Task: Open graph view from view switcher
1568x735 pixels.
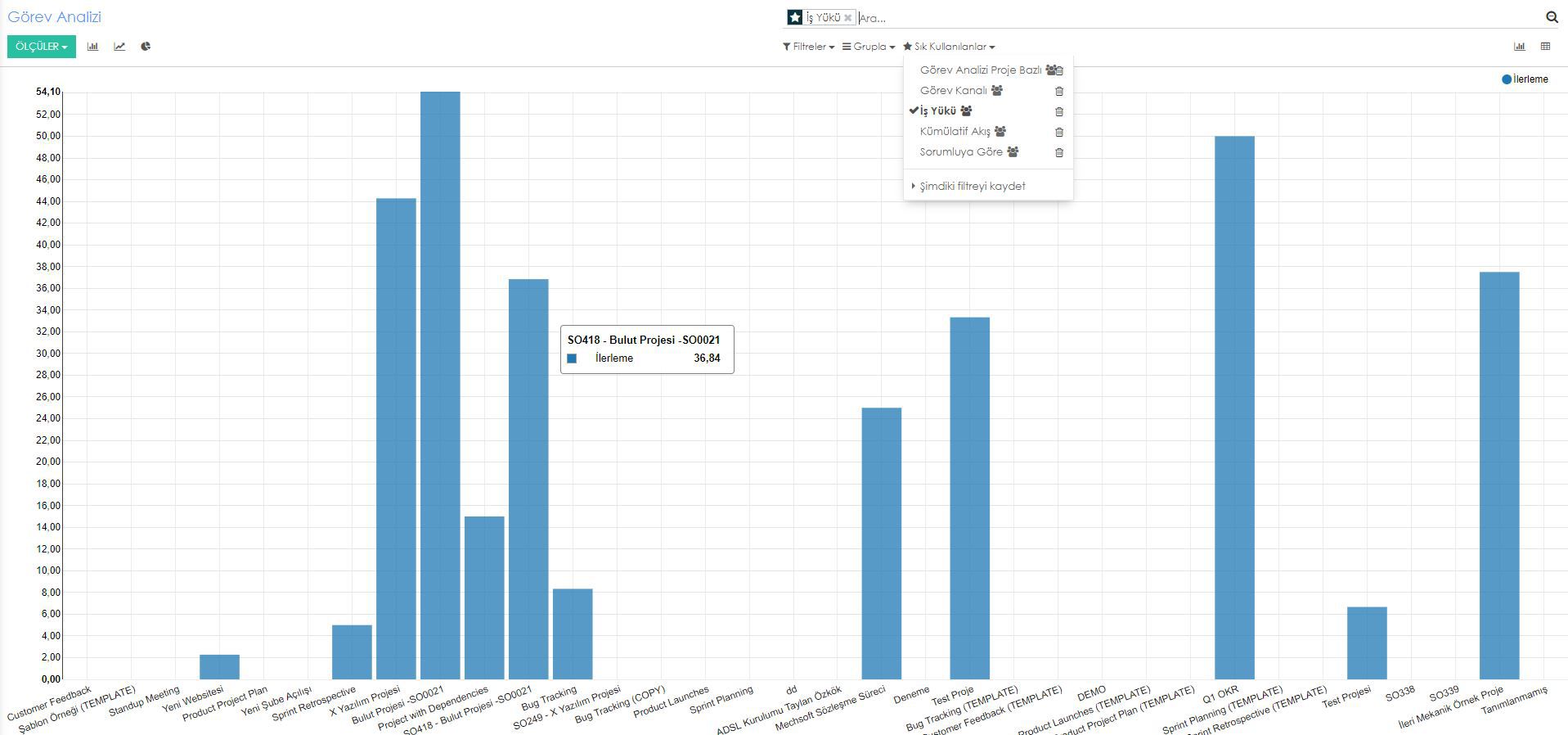Action: (x=1520, y=47)
